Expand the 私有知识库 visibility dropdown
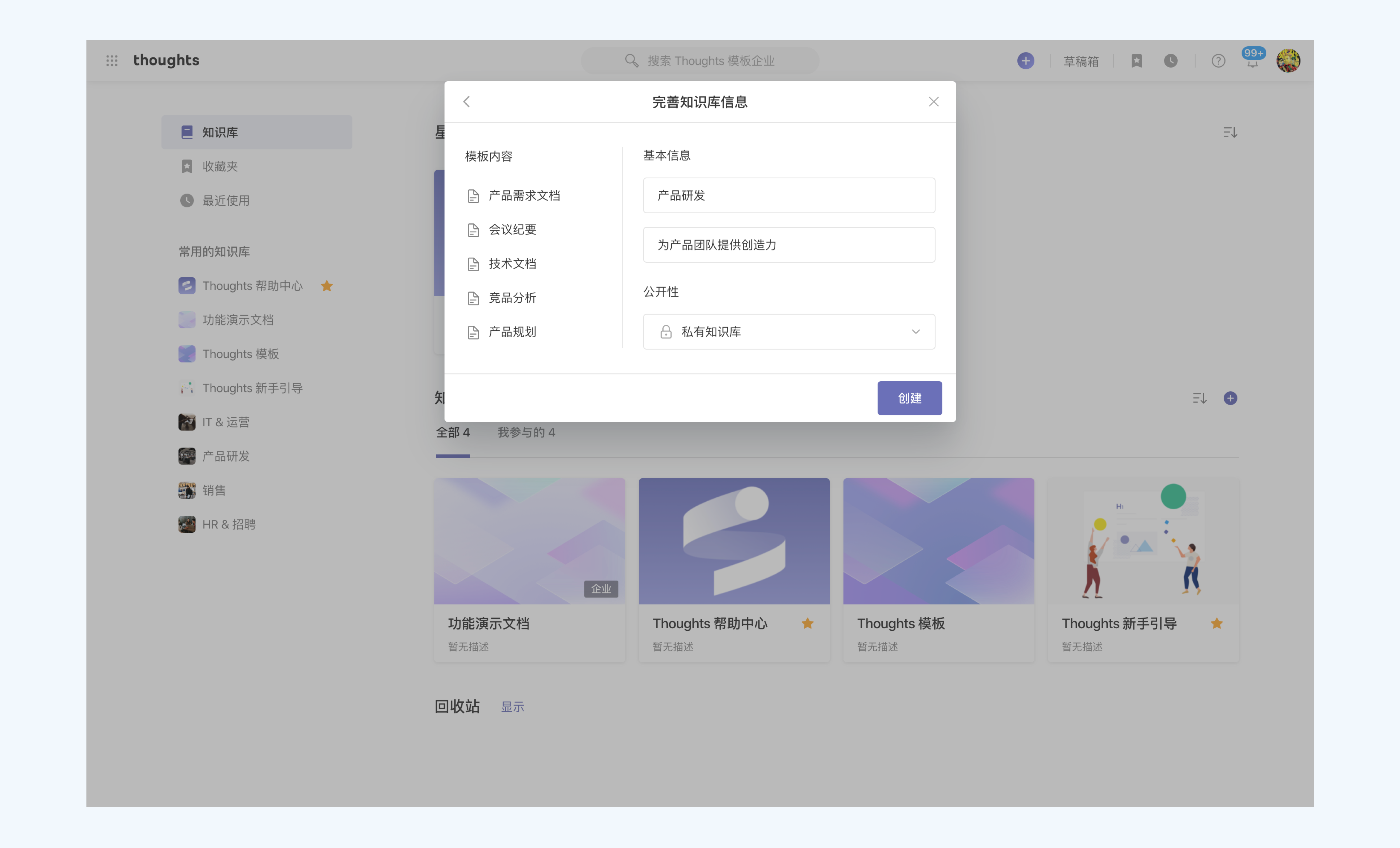 pos(789,332)
